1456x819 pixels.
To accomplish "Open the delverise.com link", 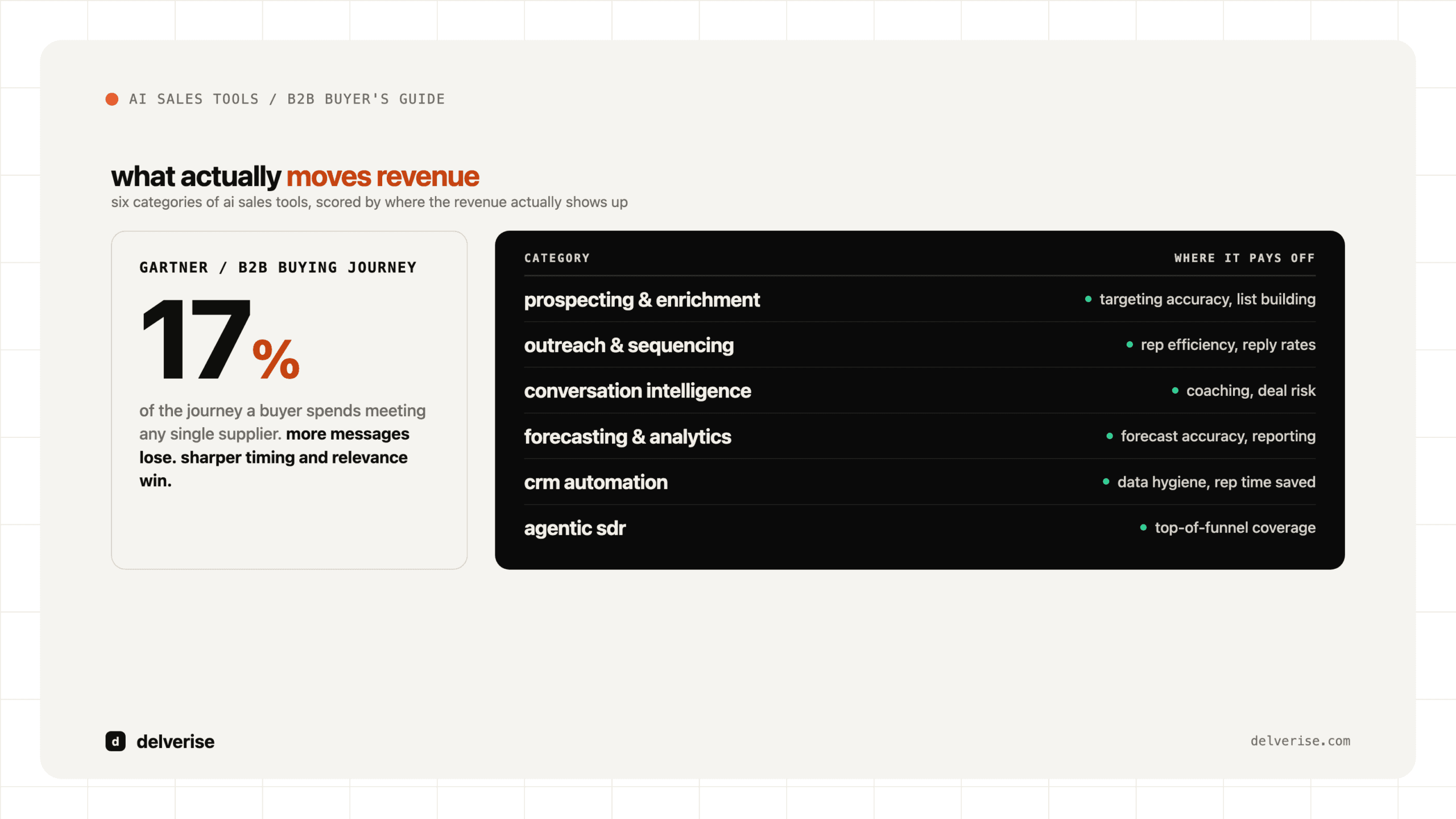I will (x=1300, y=741).
